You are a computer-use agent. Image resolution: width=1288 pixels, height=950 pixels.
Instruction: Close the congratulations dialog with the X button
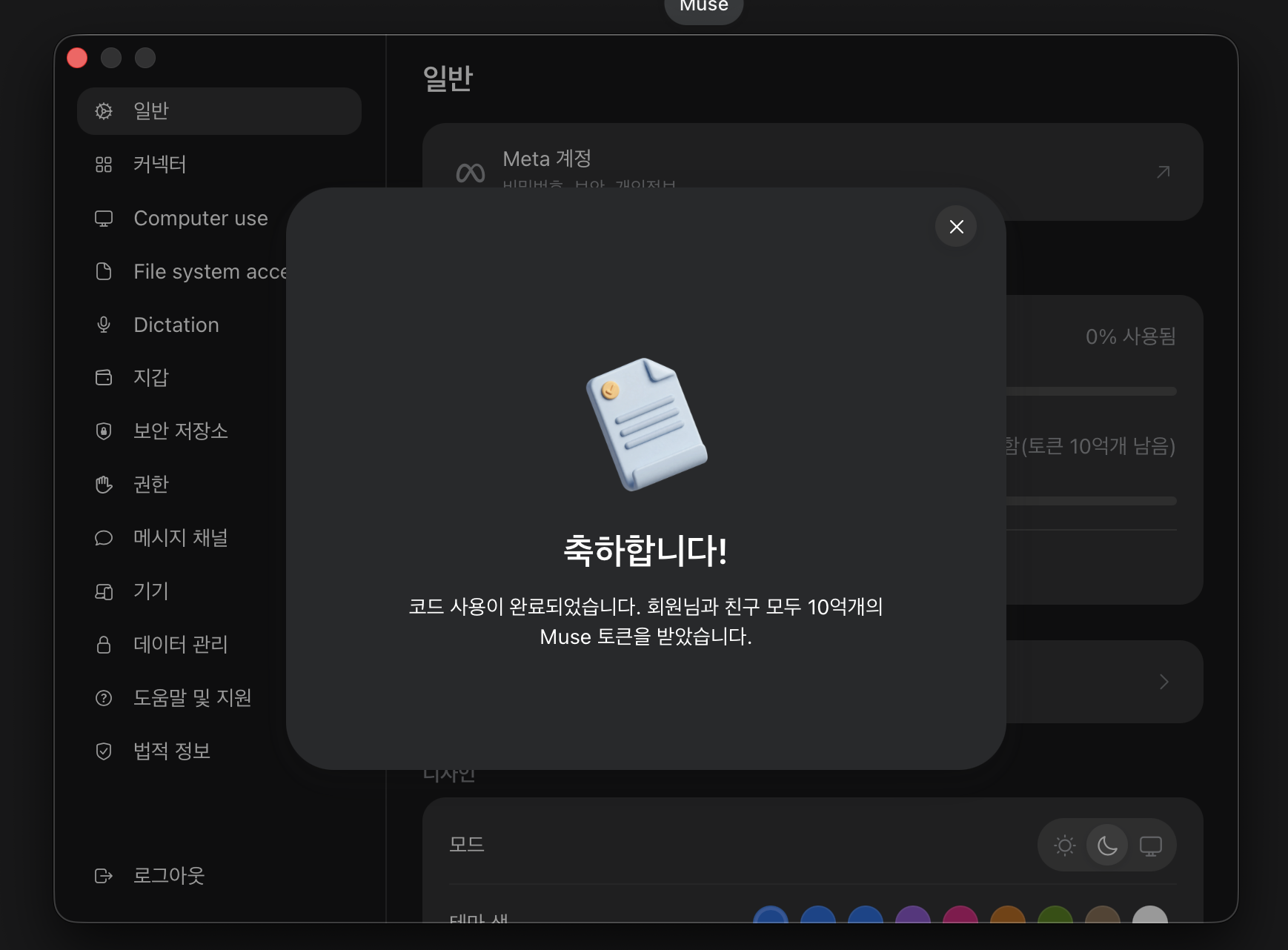(x=956, y=227)
